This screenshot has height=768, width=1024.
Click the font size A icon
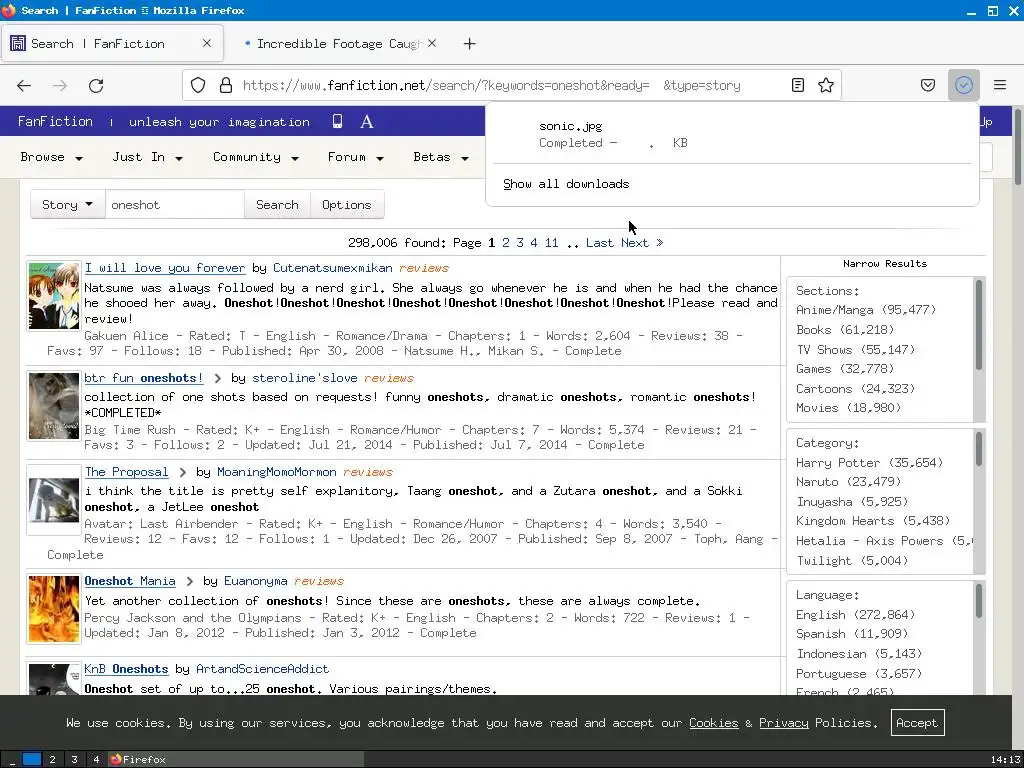367,121
